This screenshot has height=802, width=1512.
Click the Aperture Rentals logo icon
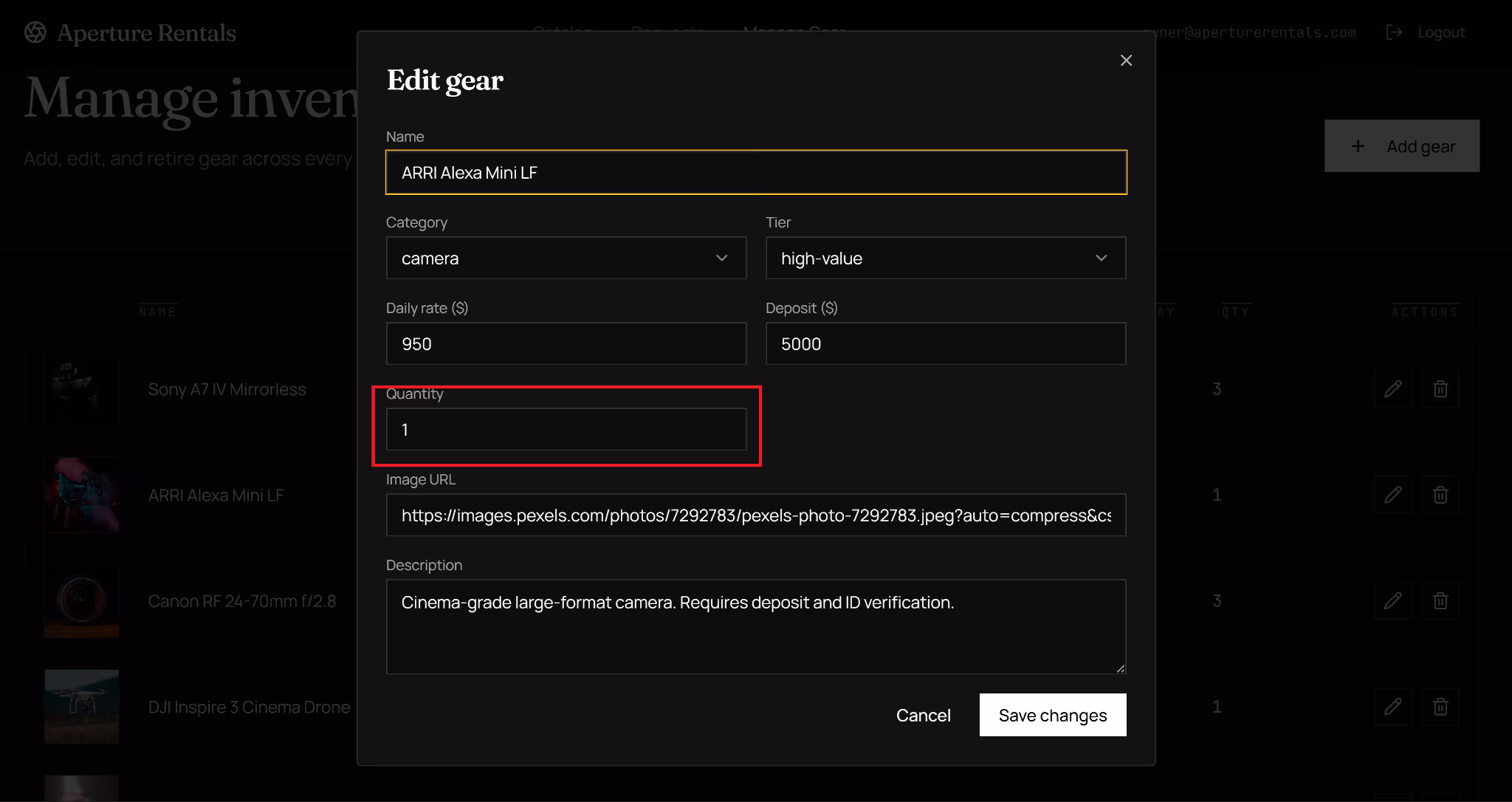click(35, 32)
